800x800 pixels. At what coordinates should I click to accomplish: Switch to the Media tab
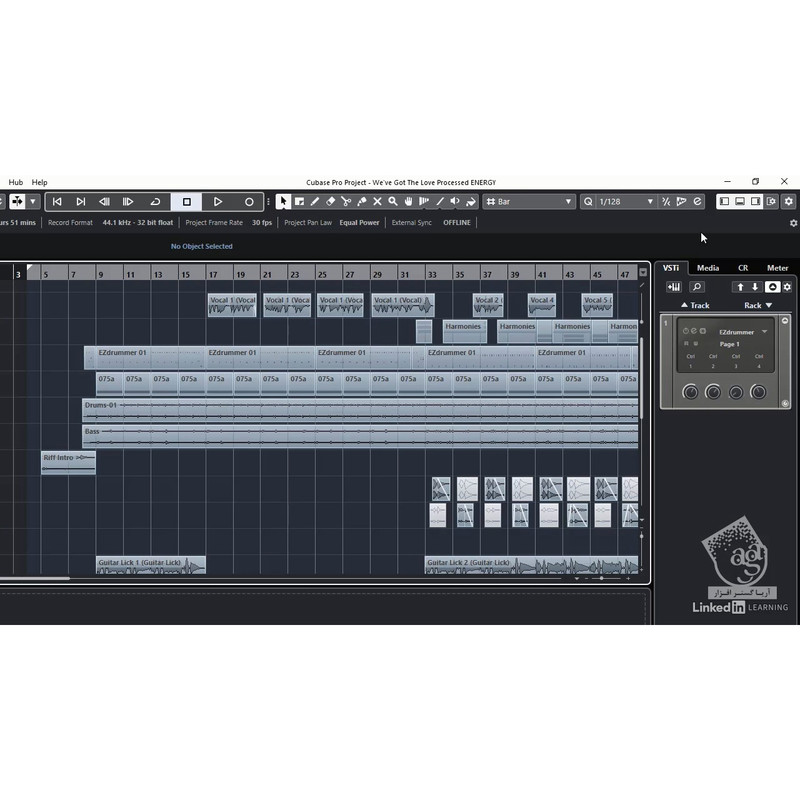[x=708, y=268]
